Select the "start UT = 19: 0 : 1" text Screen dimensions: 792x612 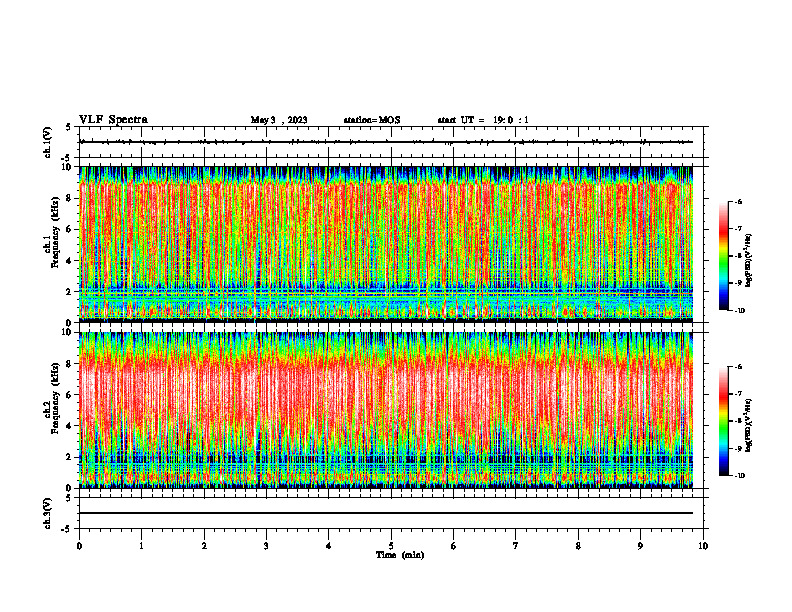(x=483, y=120)
